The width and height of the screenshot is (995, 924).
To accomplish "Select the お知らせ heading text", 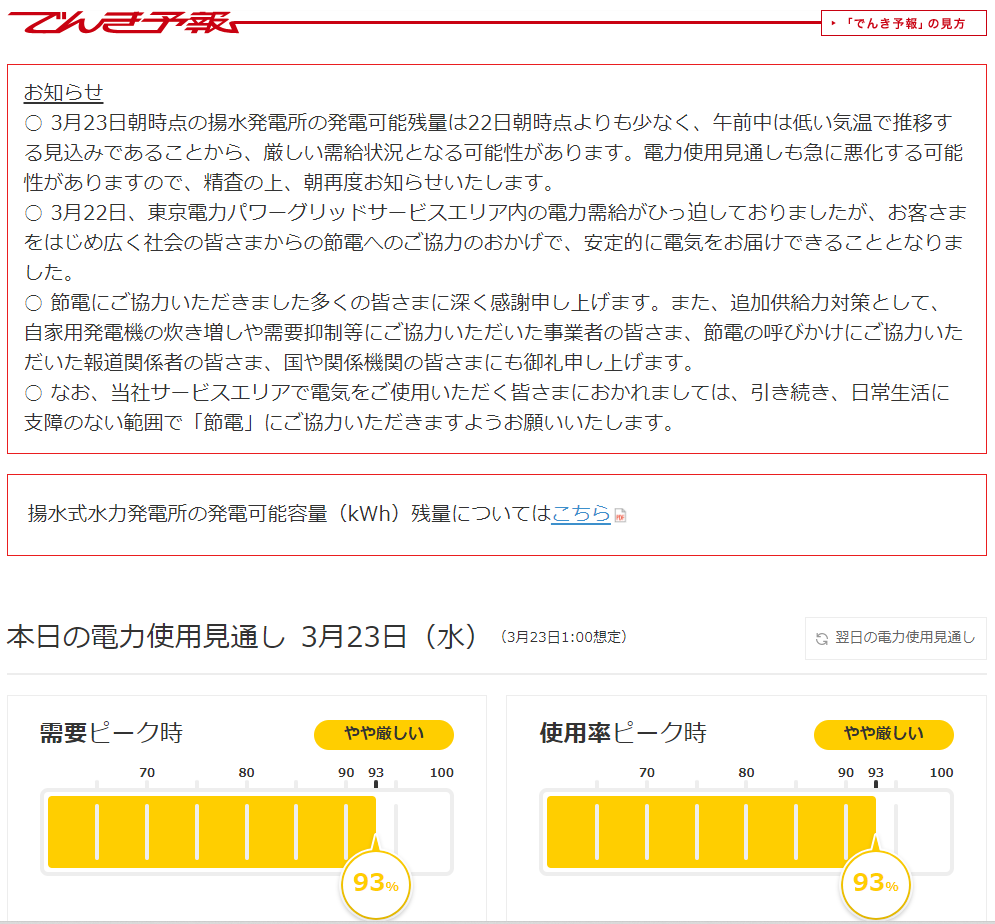I will pyautogui.click(x=63, y=93).
